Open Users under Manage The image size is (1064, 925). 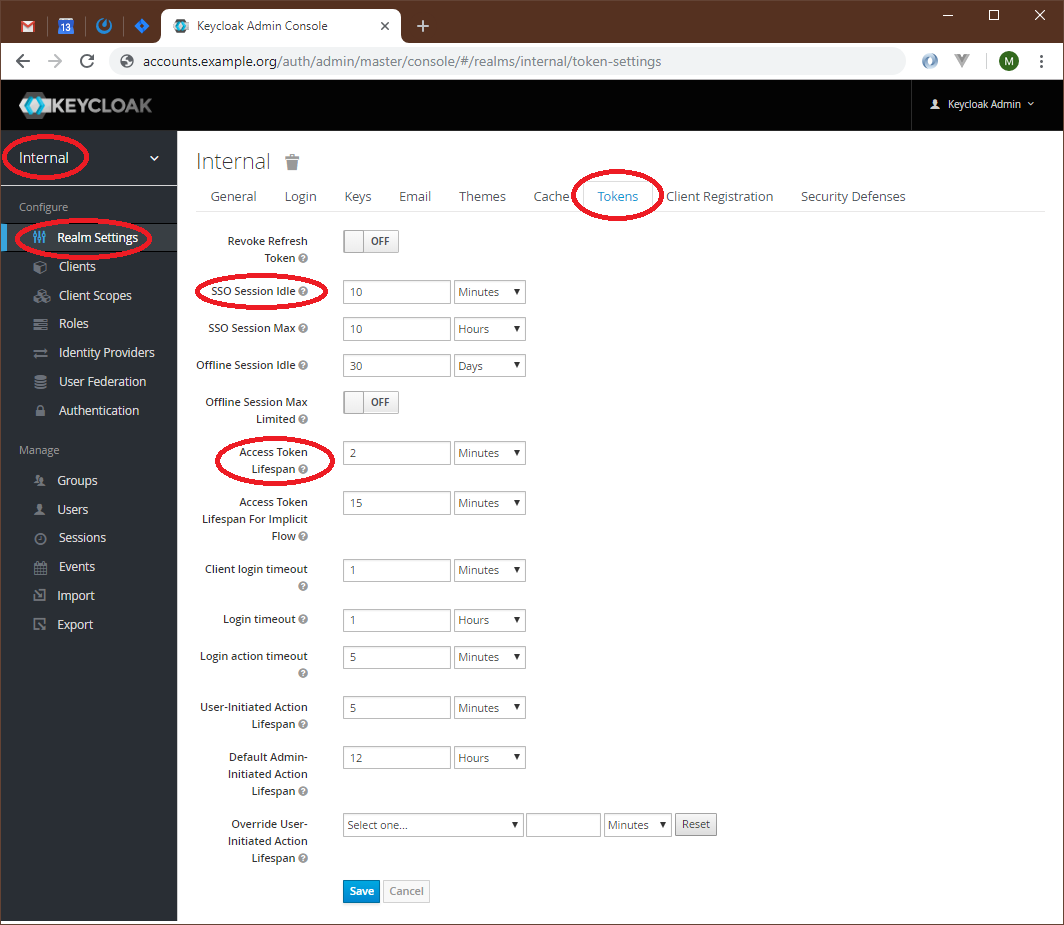point(73,510)
